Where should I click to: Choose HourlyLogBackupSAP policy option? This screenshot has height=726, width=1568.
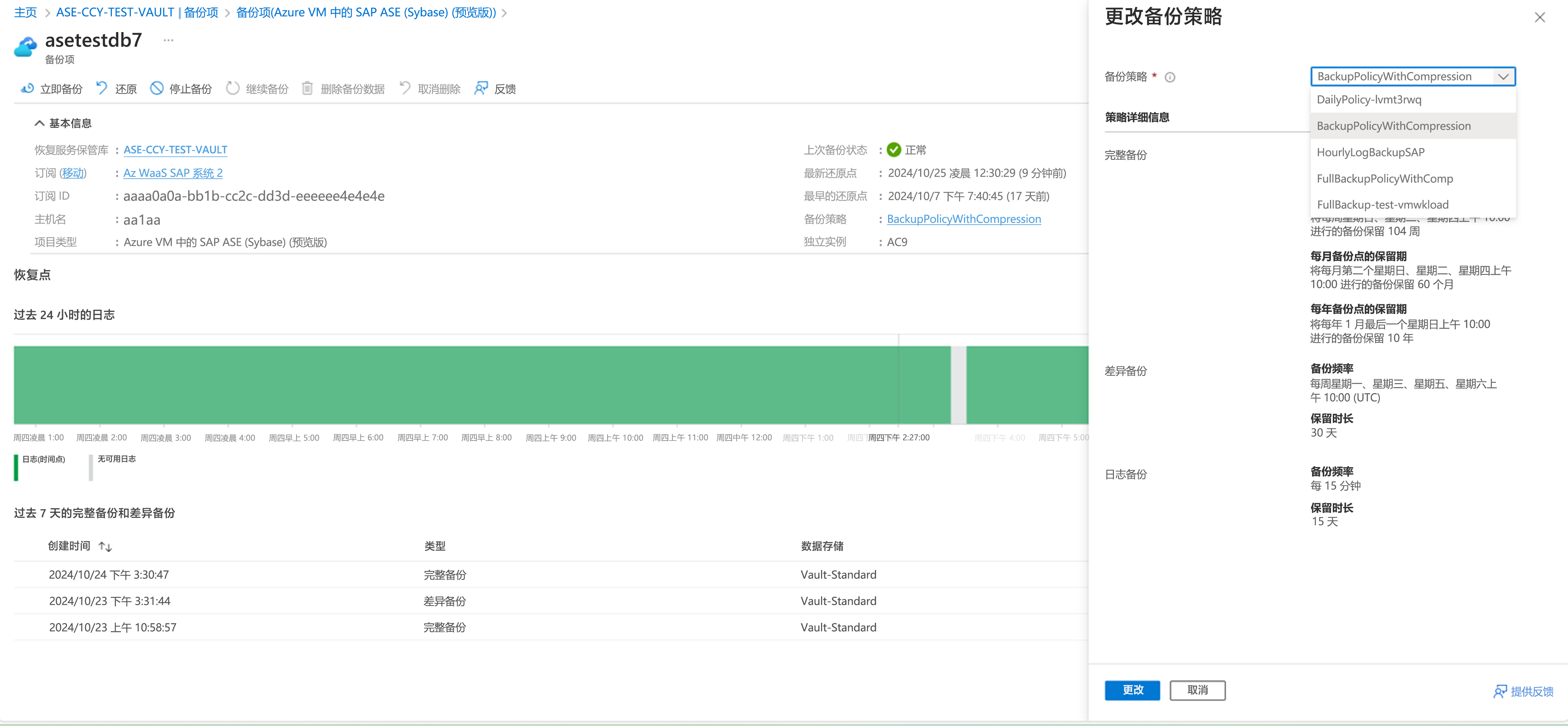tap(1370, 152)
